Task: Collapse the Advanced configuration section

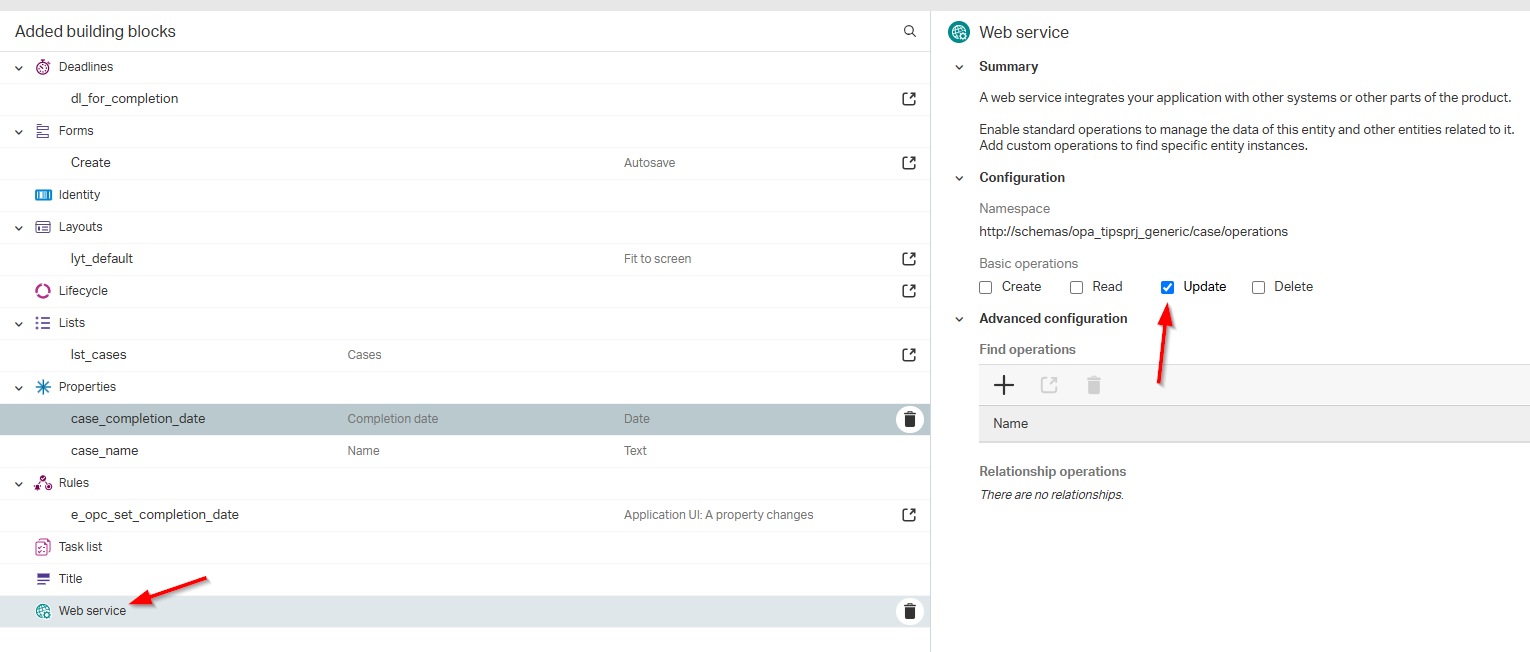Action: pyautogui.click(x=959, y=319)
